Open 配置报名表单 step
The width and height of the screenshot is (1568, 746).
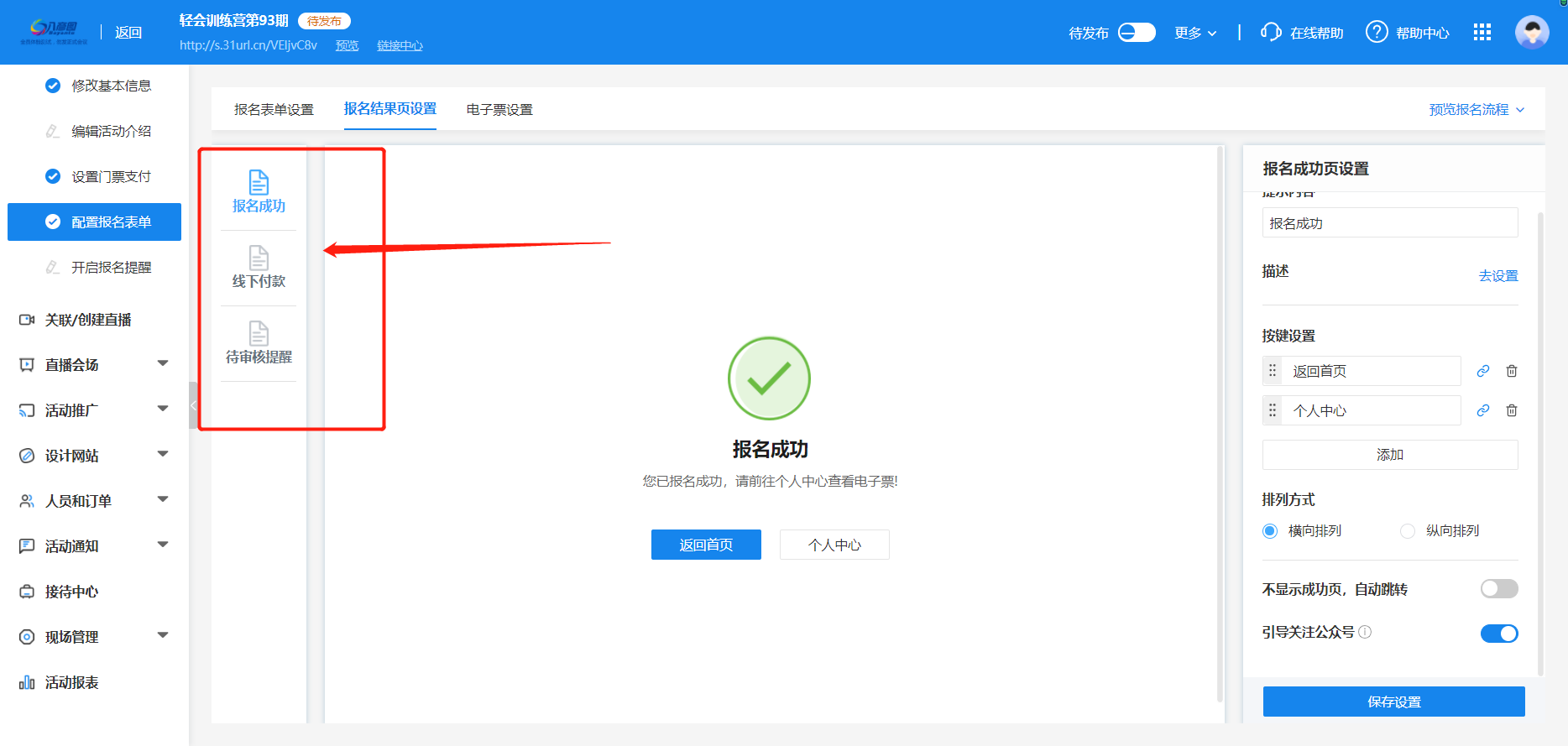(94, 222)
